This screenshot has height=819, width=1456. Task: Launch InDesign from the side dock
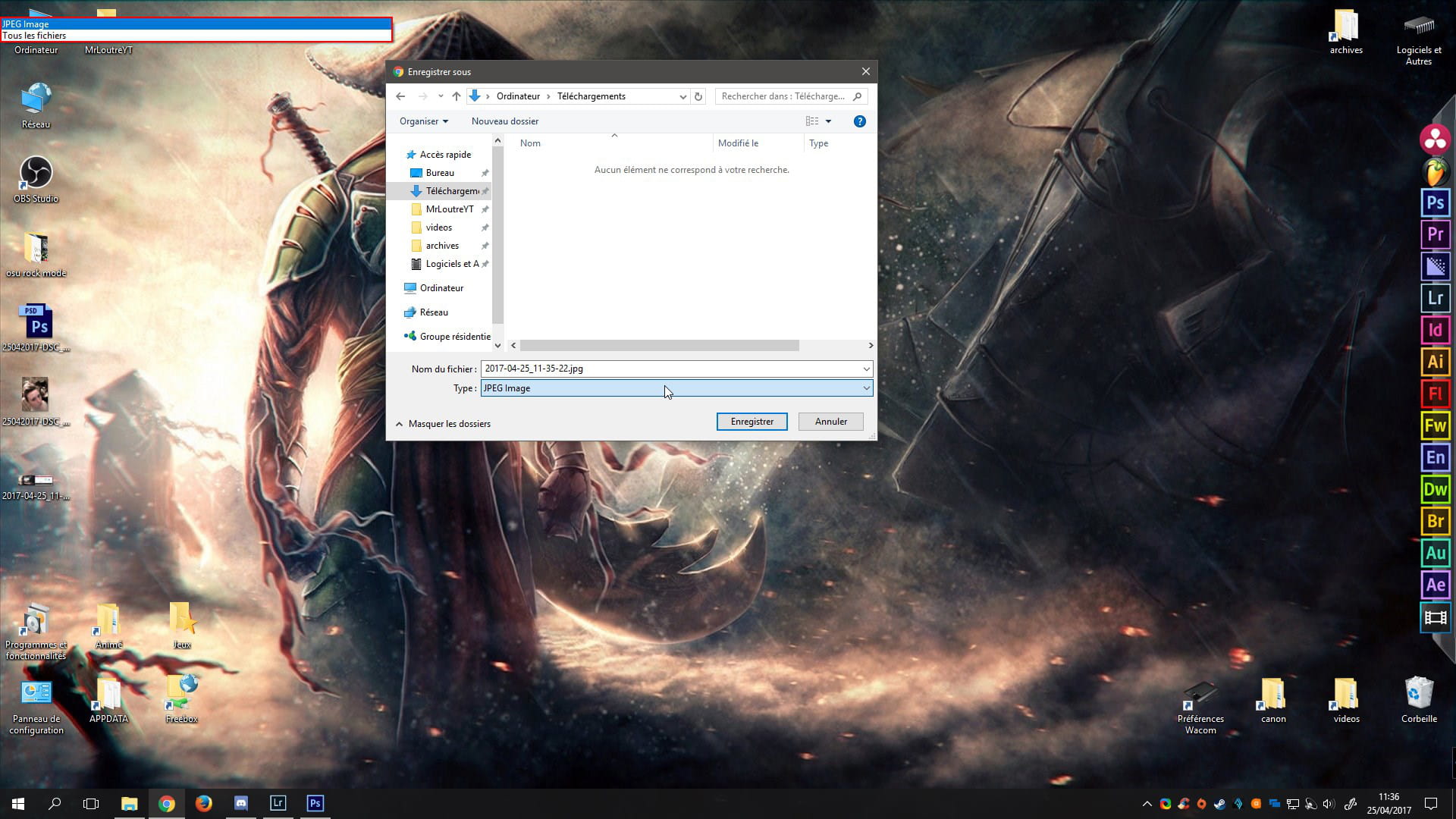click(x=1435, y=330)
